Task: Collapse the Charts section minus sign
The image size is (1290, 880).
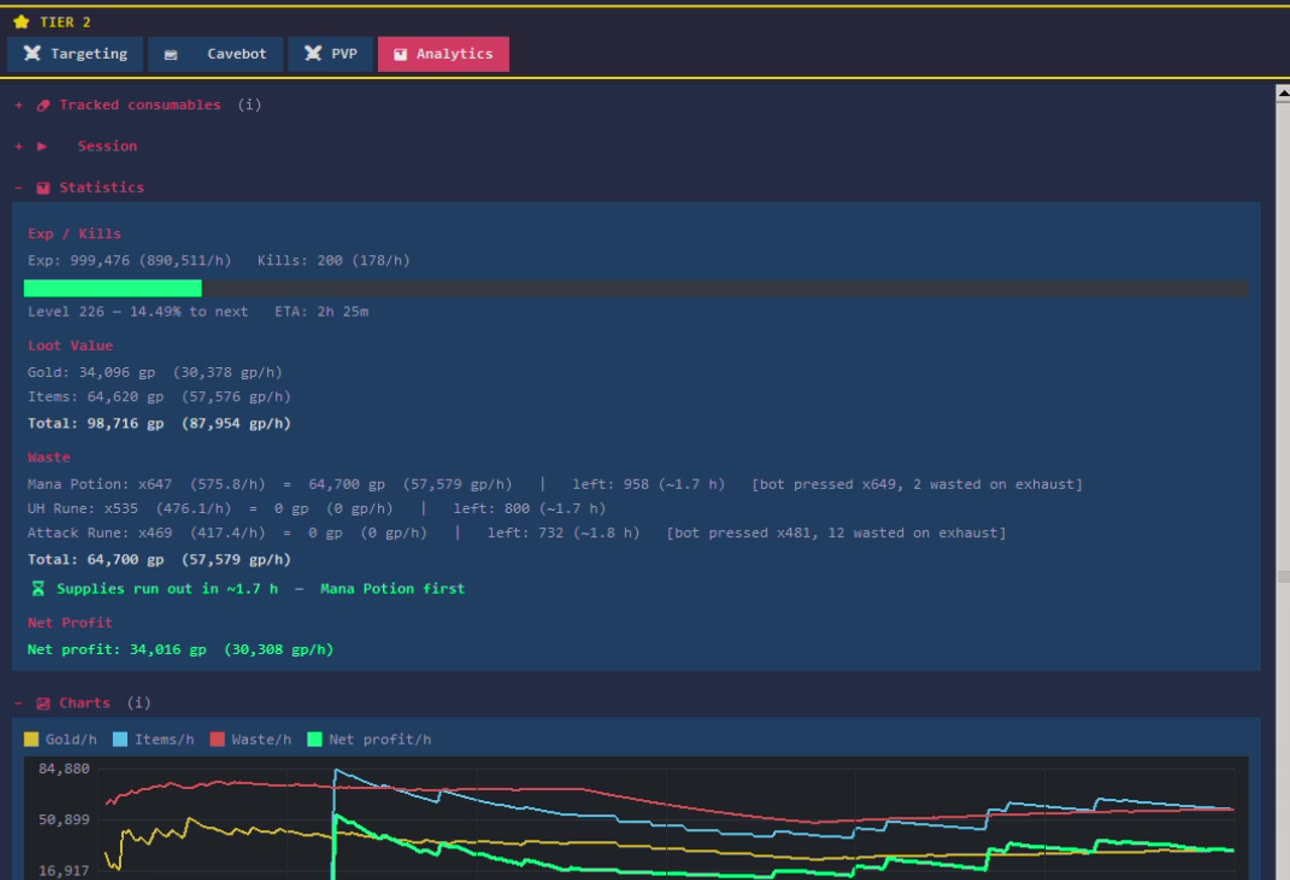Action: click(x=19, y=703)
